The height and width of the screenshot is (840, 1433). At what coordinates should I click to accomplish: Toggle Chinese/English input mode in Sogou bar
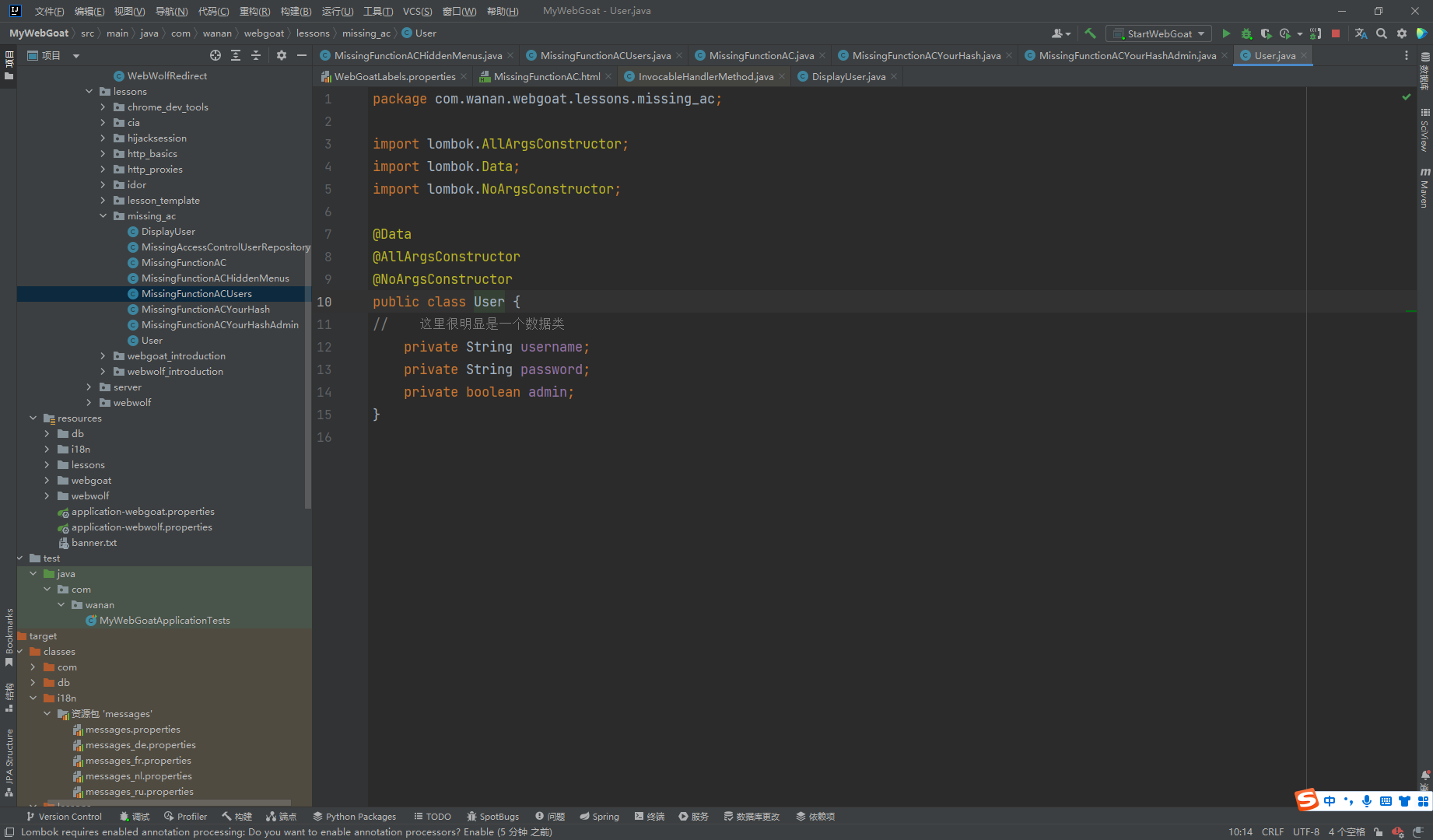(x=1330, y=801)
